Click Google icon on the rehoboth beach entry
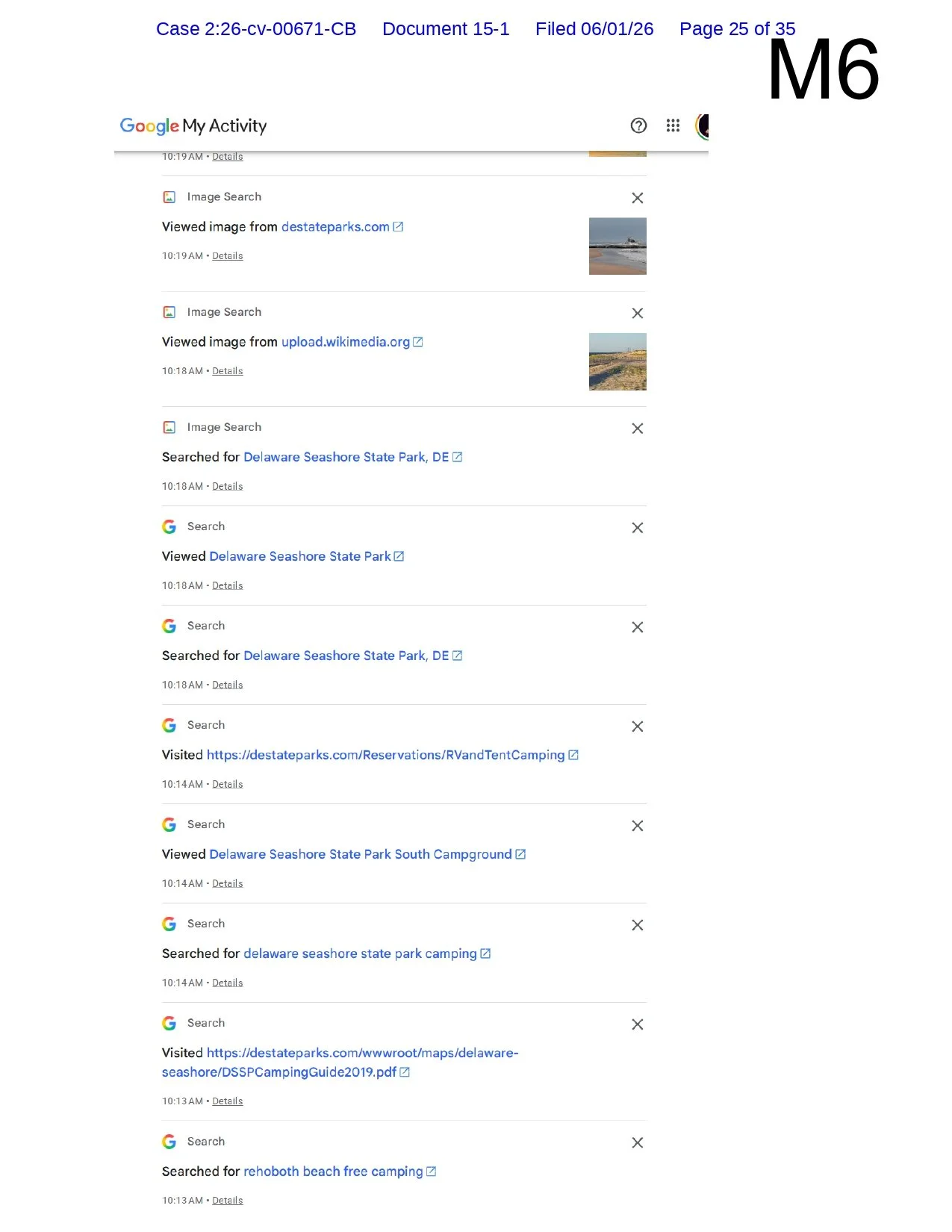Image resolution: width=952 pixels, height=1232 pixels. 169,1142
